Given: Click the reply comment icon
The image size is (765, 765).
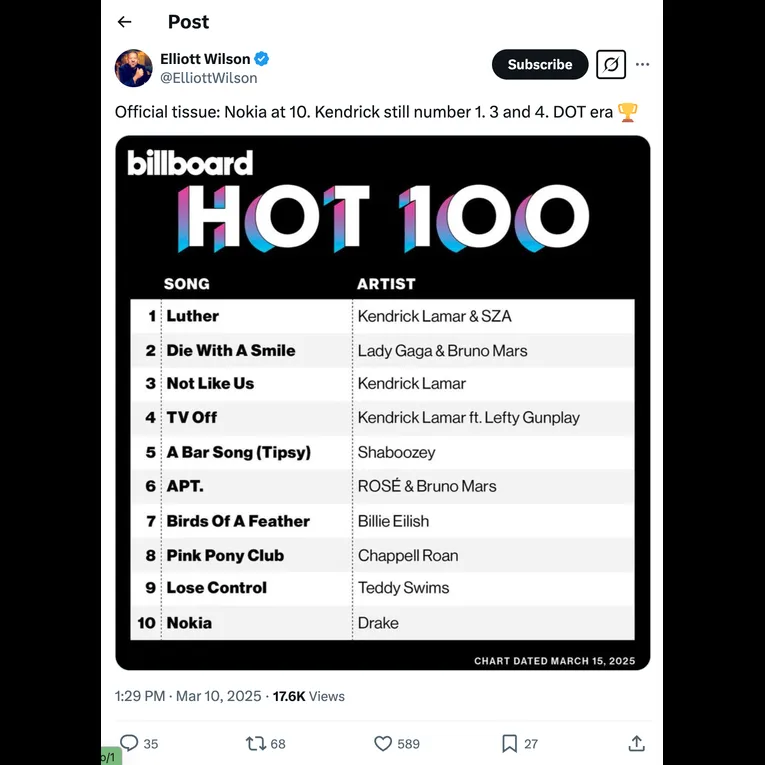Looking at the screenshot, I should (x=129, y=743).
